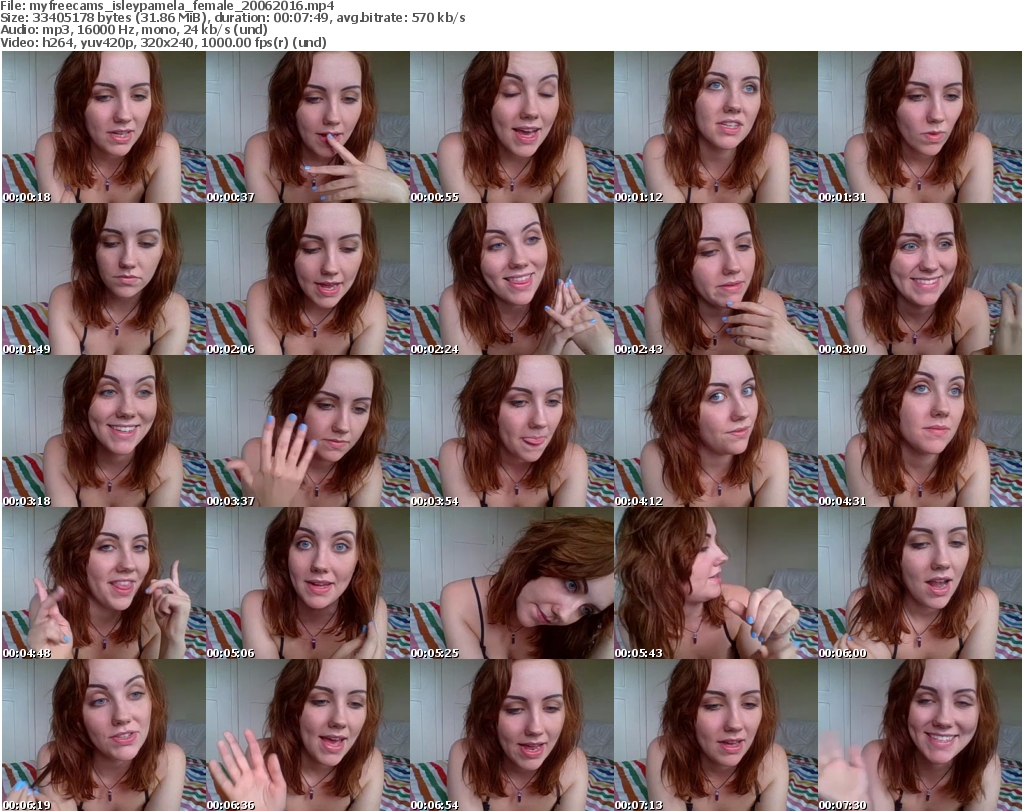The width and height of the screenshot is (1024, 811).
Task: Select the thumbnail timestamped 00:03:00
Action: [920, 279]
